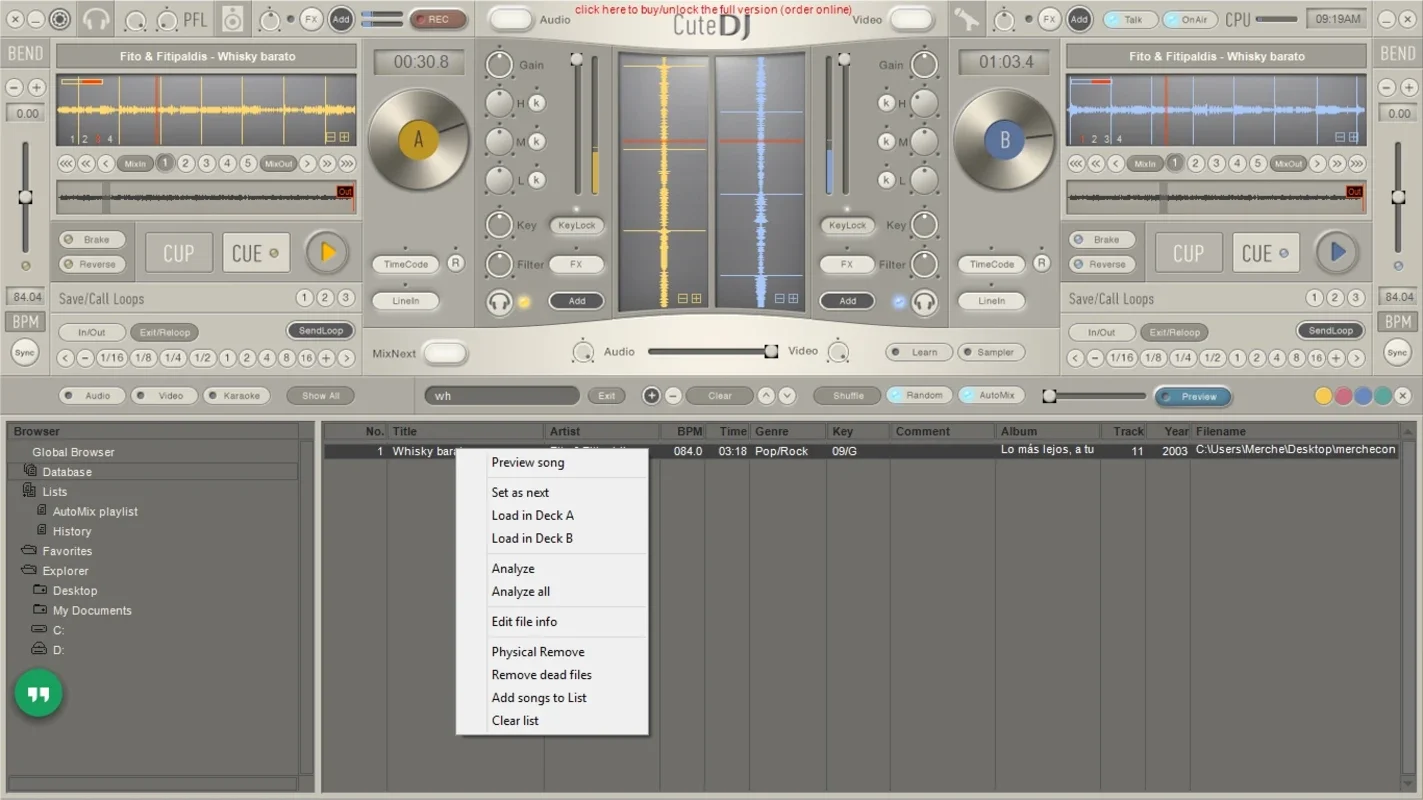Toggle AutoMix mode
This screenshot has height=800, width=1423.
point(991,395)
